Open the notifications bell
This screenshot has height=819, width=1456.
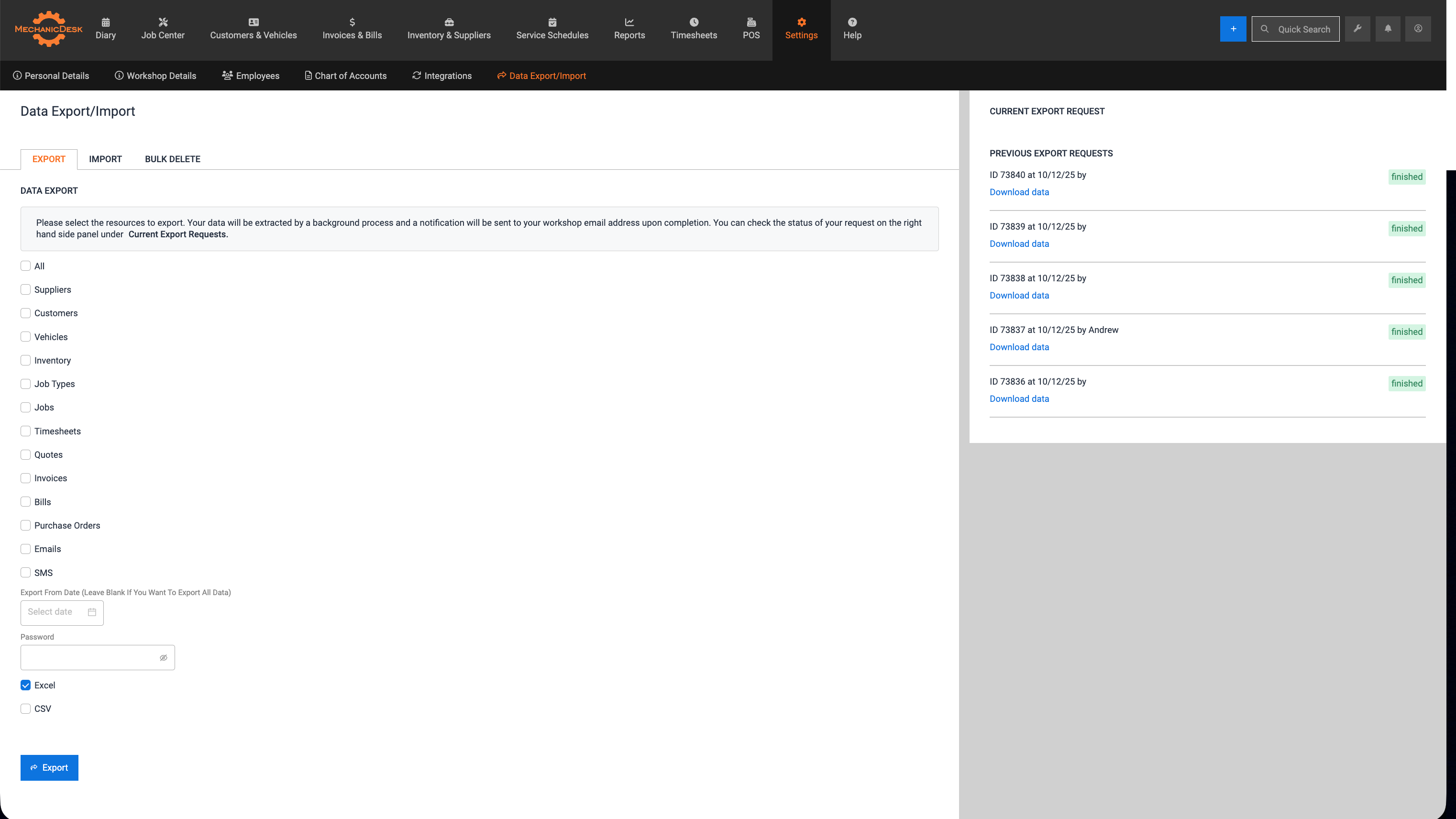[1388, 29]
